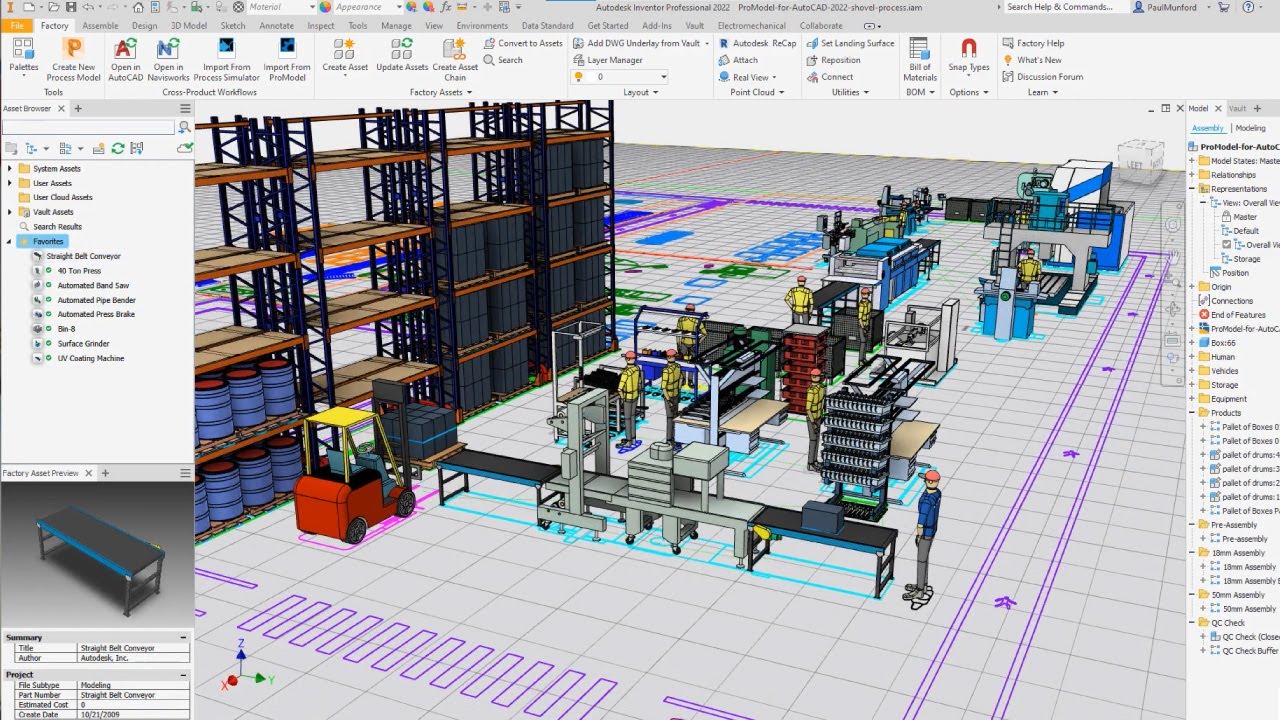Screen dimensions: 1280x720
Task: Click the Snap Types magnet icon
Action: tap(968, 48)
